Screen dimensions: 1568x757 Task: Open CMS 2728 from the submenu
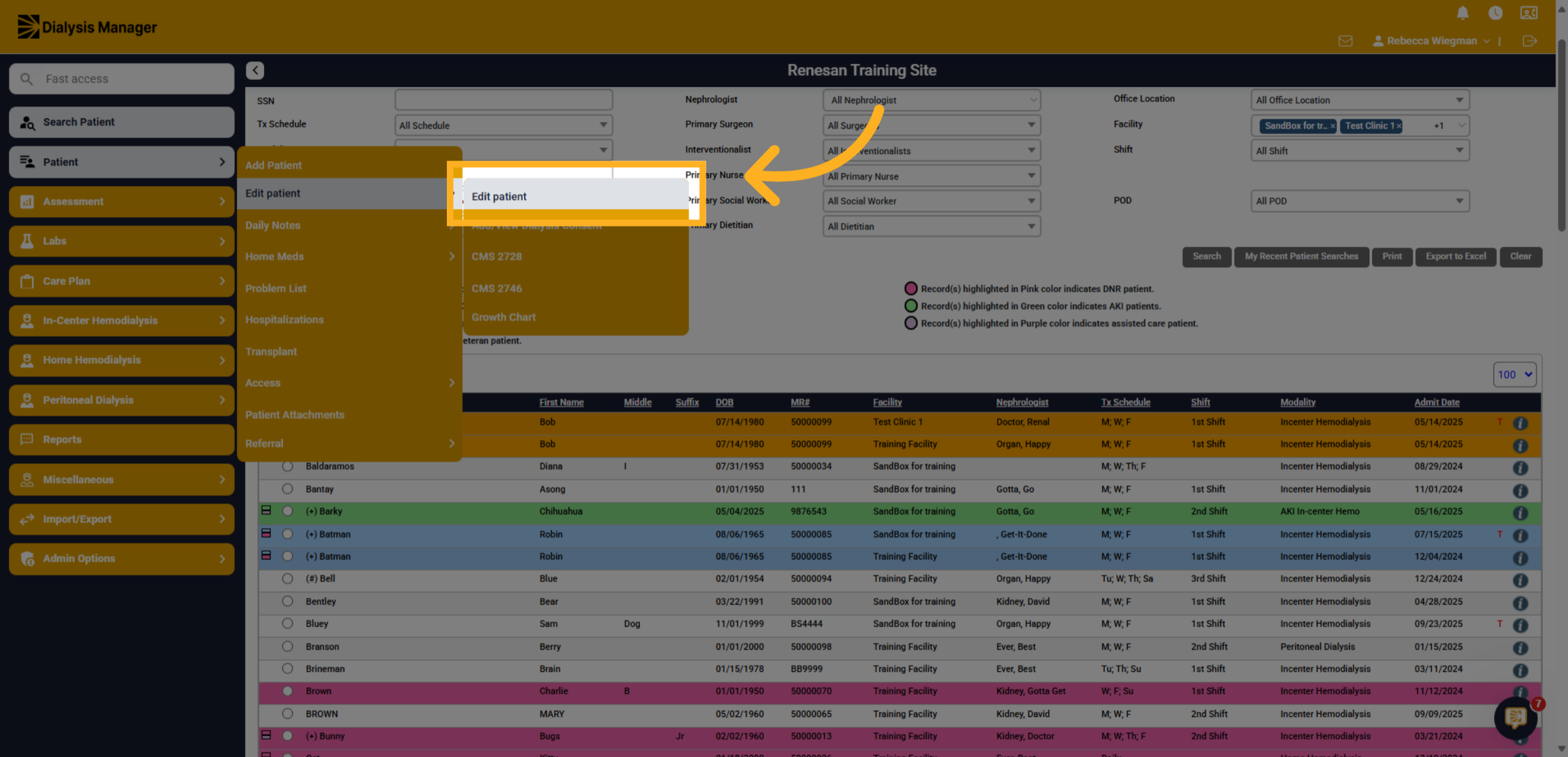click(497, 256)
